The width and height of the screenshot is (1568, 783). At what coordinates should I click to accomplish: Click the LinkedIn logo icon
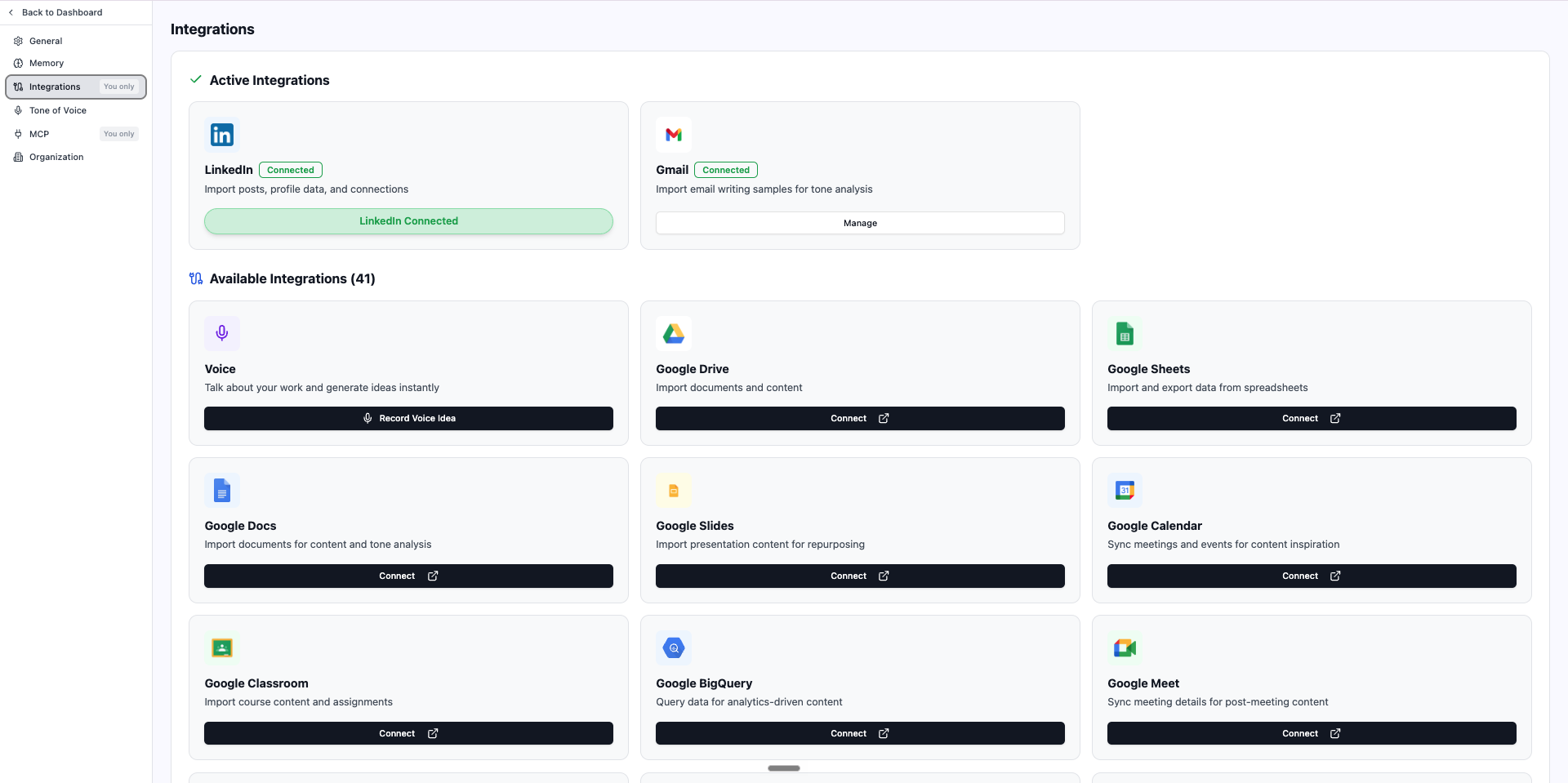click(x=222, y=135)
